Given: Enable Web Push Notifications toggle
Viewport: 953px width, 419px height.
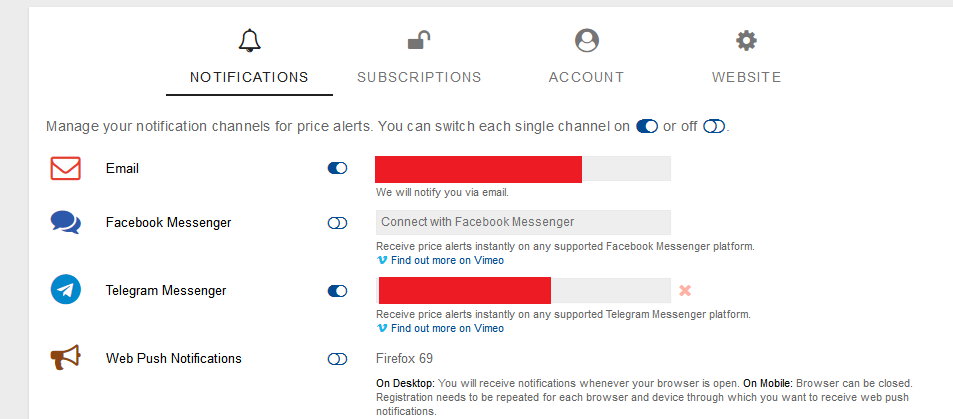Looking at the screenshot, I should pyautogui.click(x=337, y=359).
